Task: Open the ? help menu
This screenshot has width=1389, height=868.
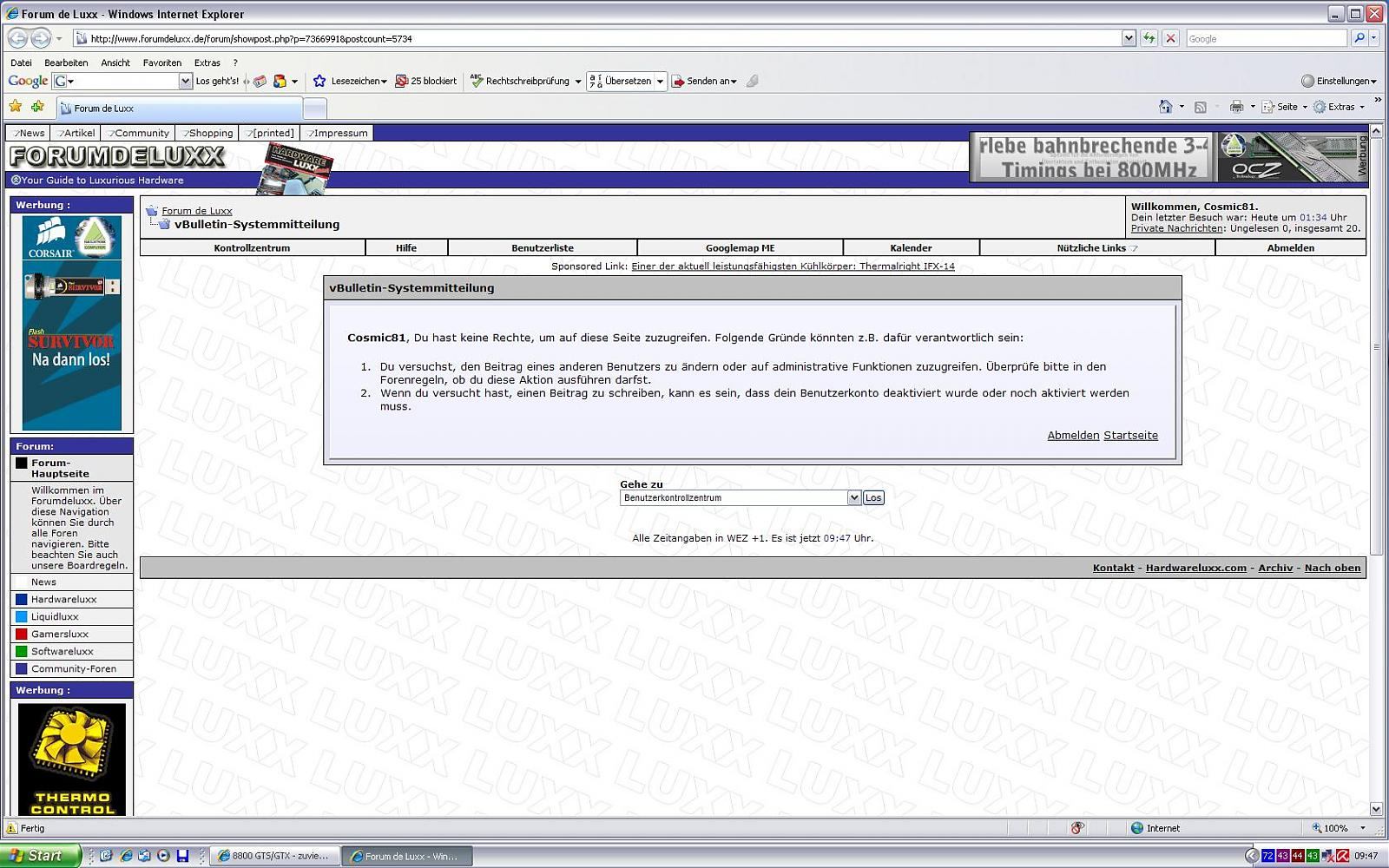Action: click(235, 62)
